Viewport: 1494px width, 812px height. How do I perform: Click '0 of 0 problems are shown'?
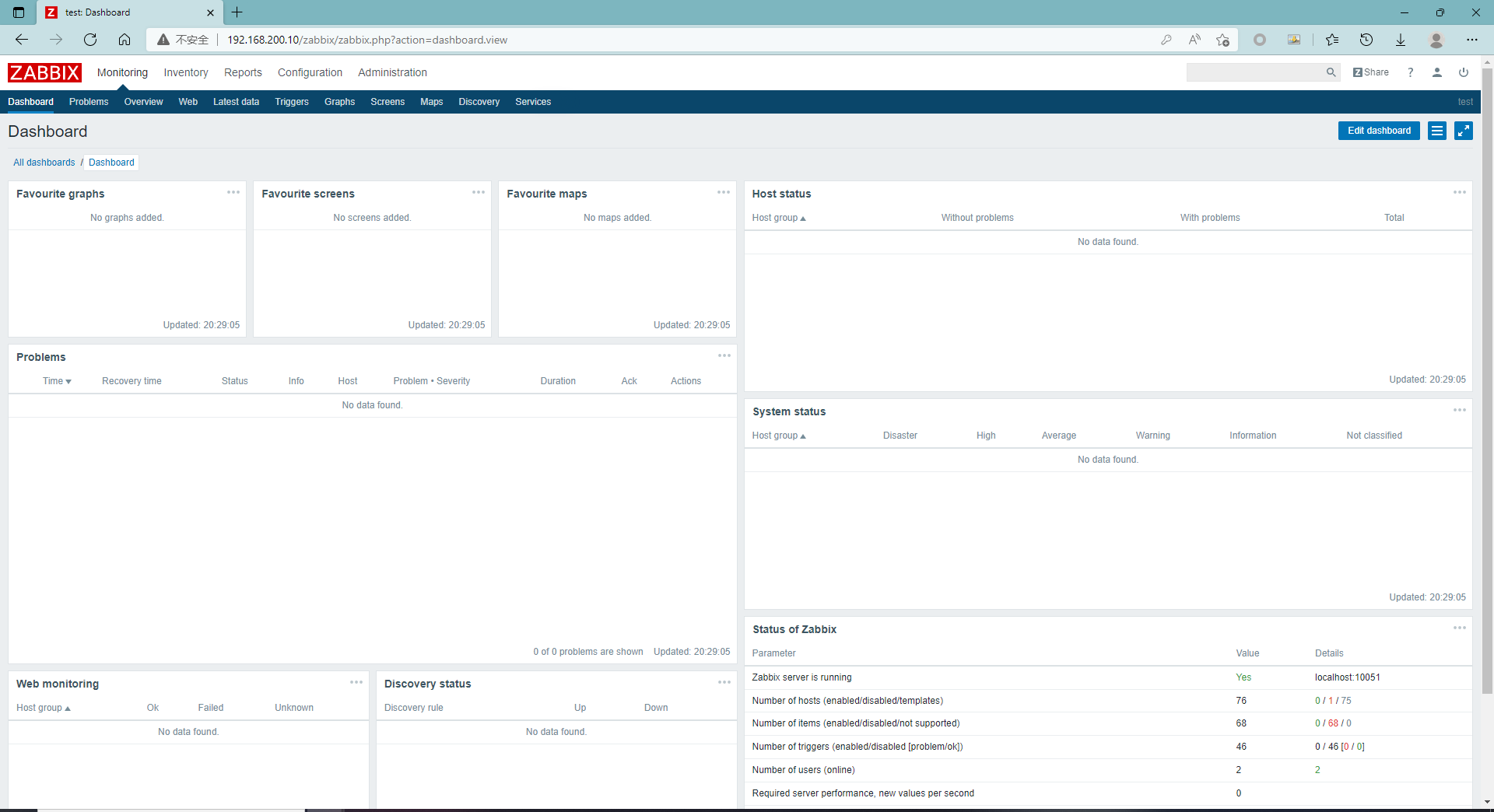point(588,652)
